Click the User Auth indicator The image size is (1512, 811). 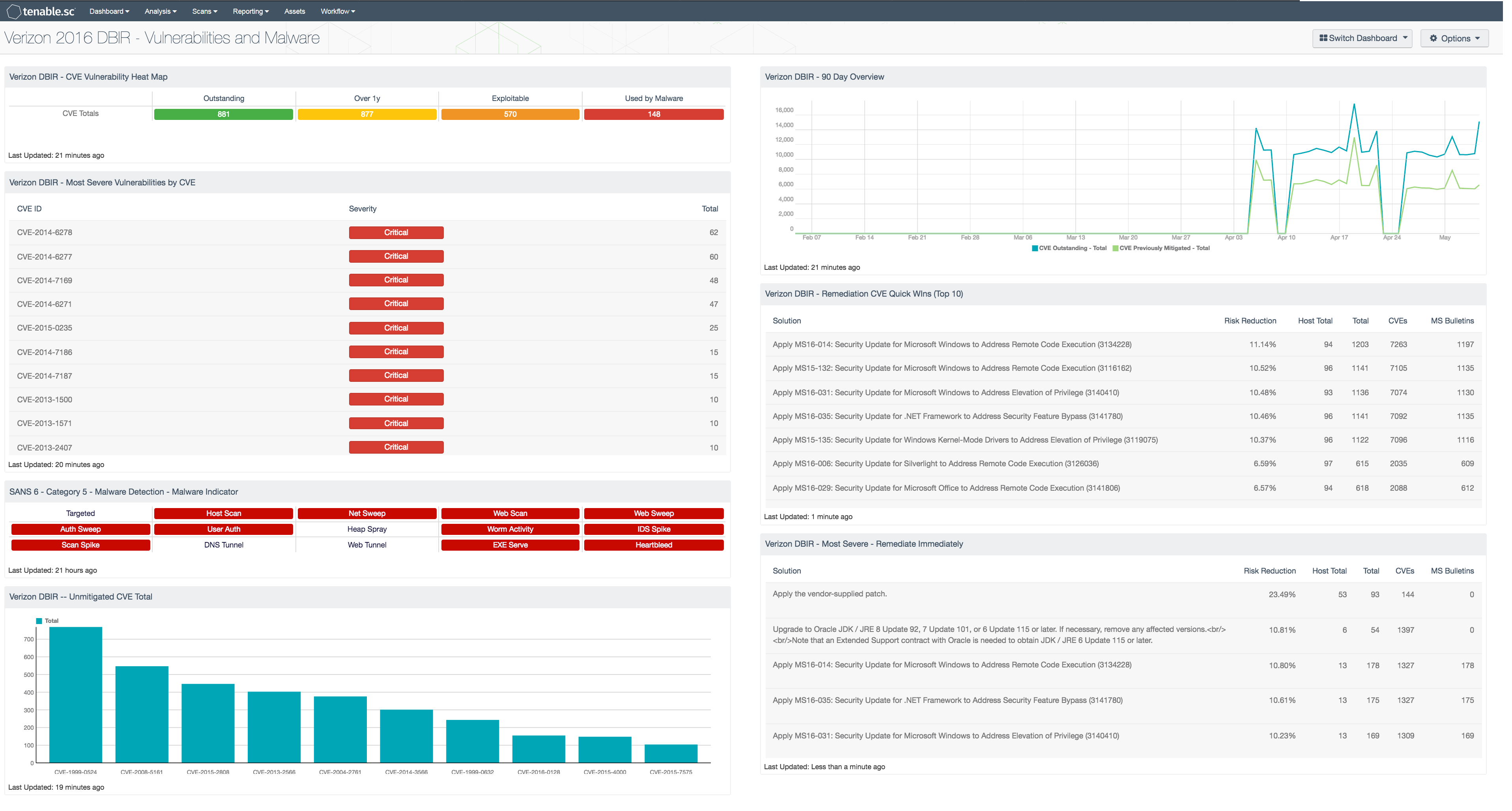pyautogui.click(x=224, y=529)
